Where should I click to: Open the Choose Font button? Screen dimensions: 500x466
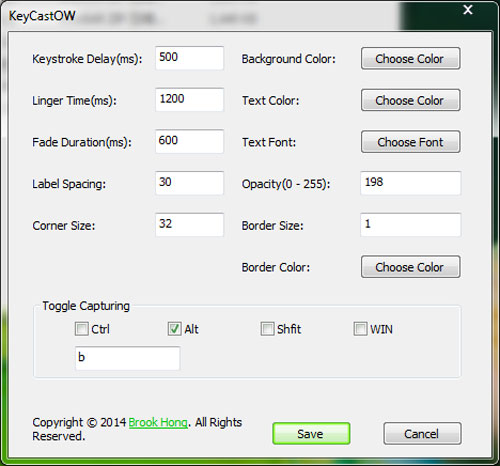click(411, 142)
